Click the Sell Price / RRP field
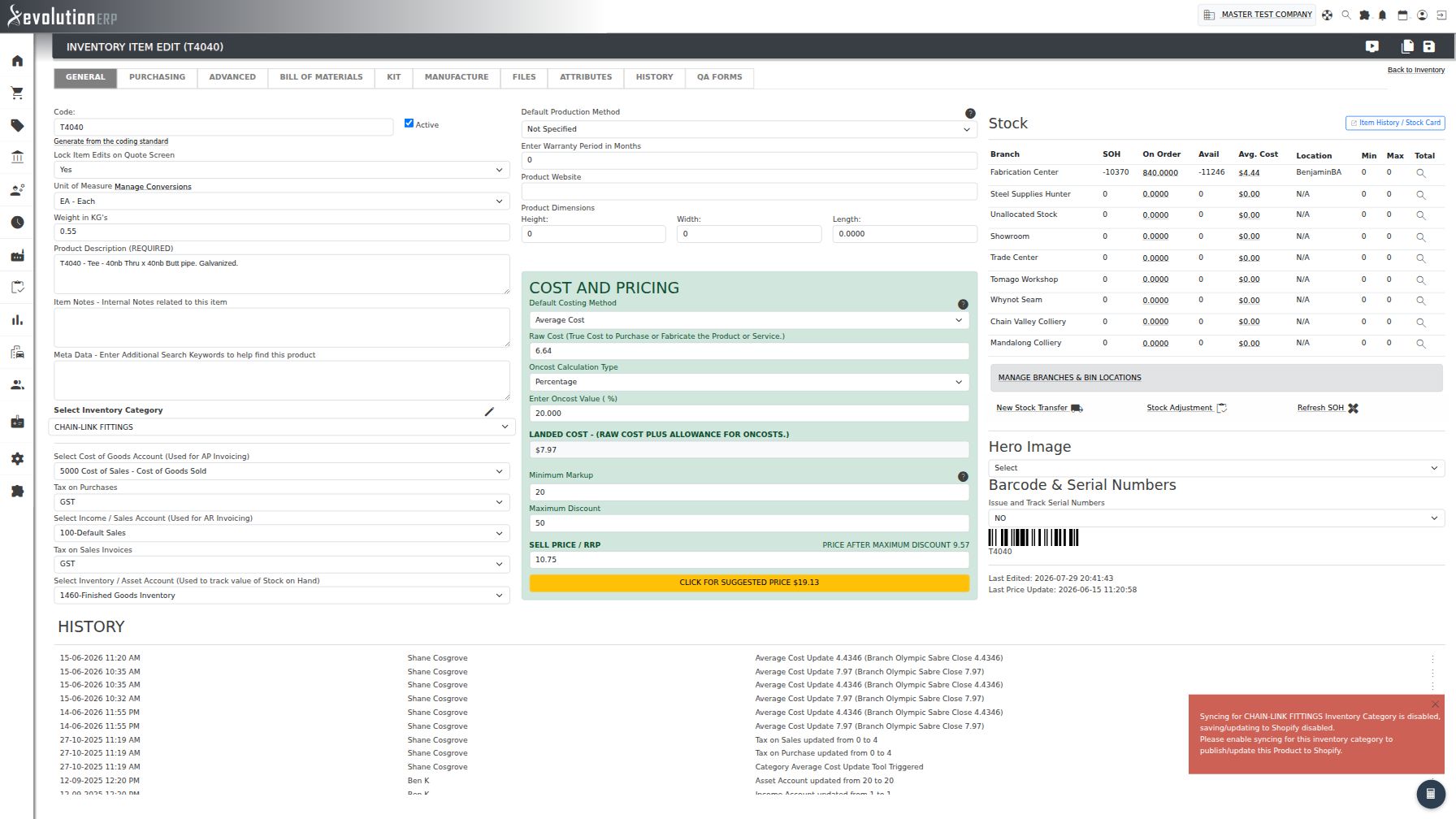This screenshot has width=1456, height=819. [x=748, y=560]
